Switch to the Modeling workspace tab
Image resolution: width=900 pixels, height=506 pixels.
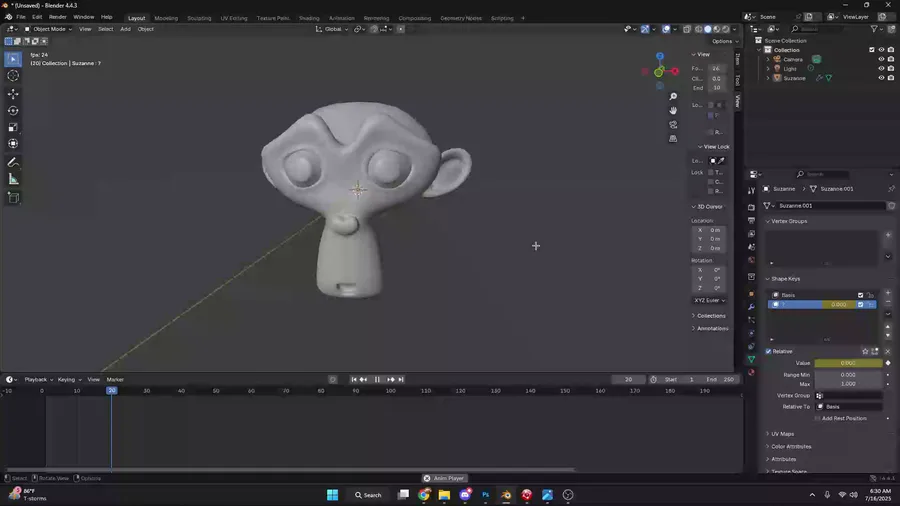click(166, 18)
